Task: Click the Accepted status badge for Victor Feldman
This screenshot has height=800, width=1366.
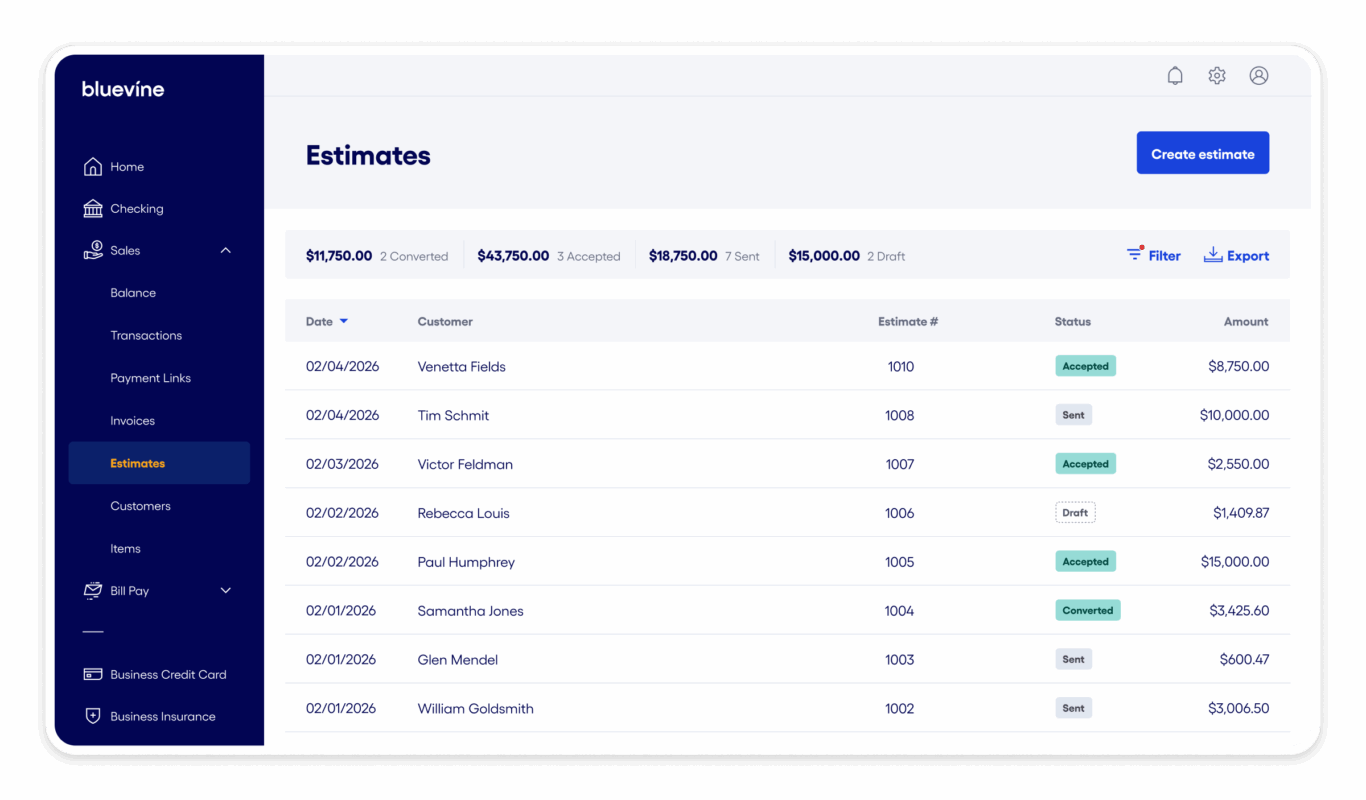Action: pos(1085,463)
